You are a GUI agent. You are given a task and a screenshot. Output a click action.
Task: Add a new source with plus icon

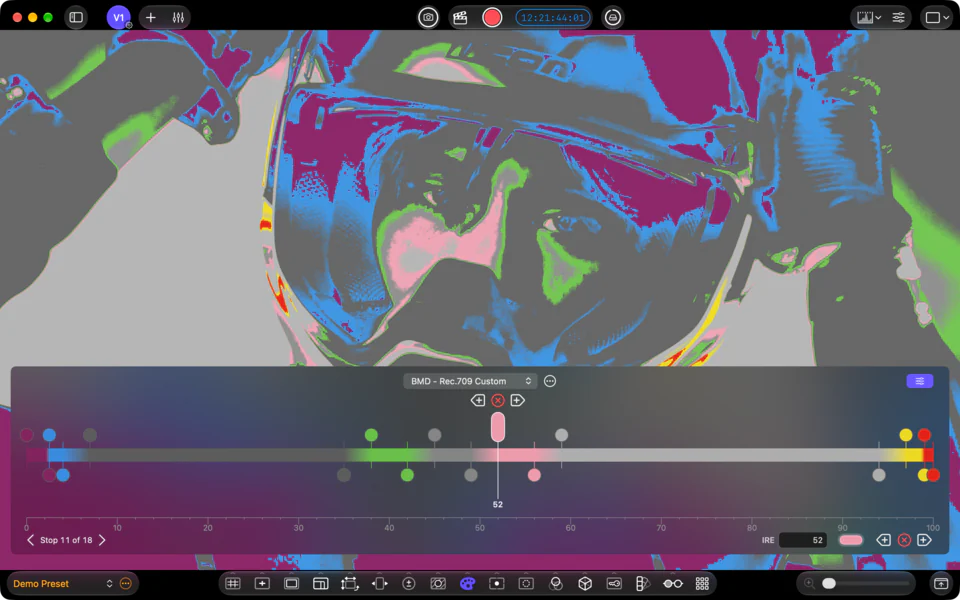coord(151,17)
